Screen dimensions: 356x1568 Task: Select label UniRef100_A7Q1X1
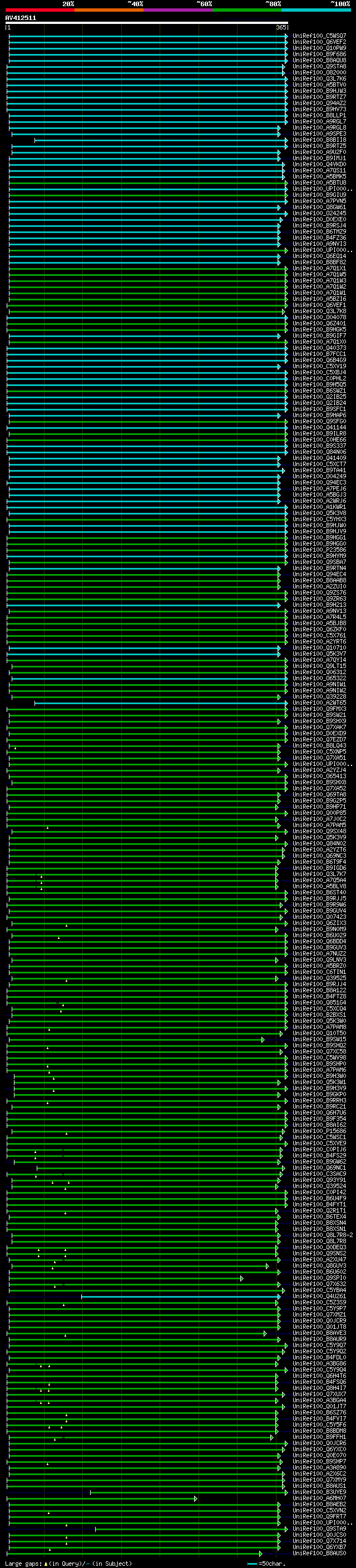(x=319, y=269)
